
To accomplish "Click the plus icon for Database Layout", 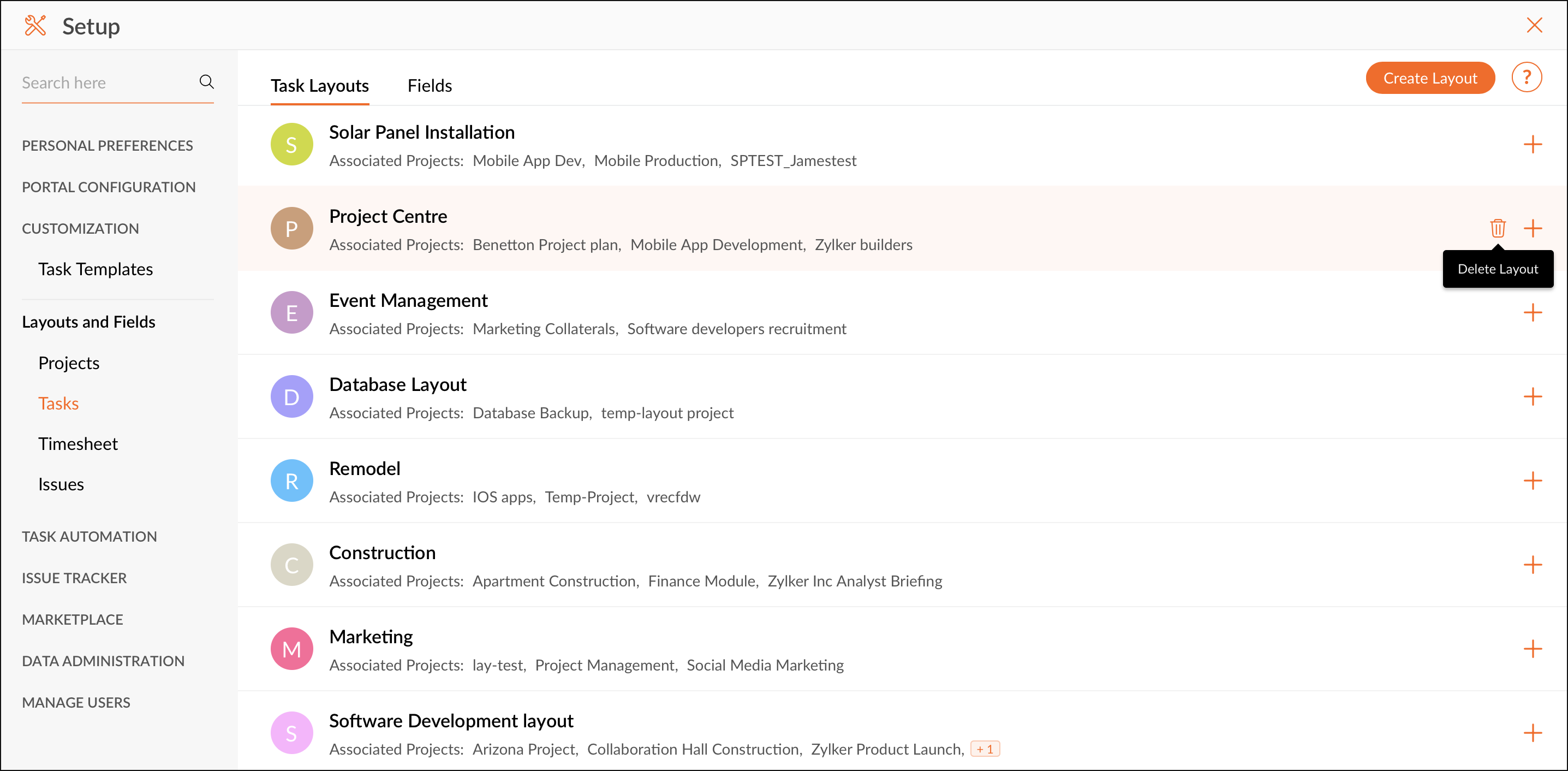I will pyautogui.click(x=1532, y=397).
